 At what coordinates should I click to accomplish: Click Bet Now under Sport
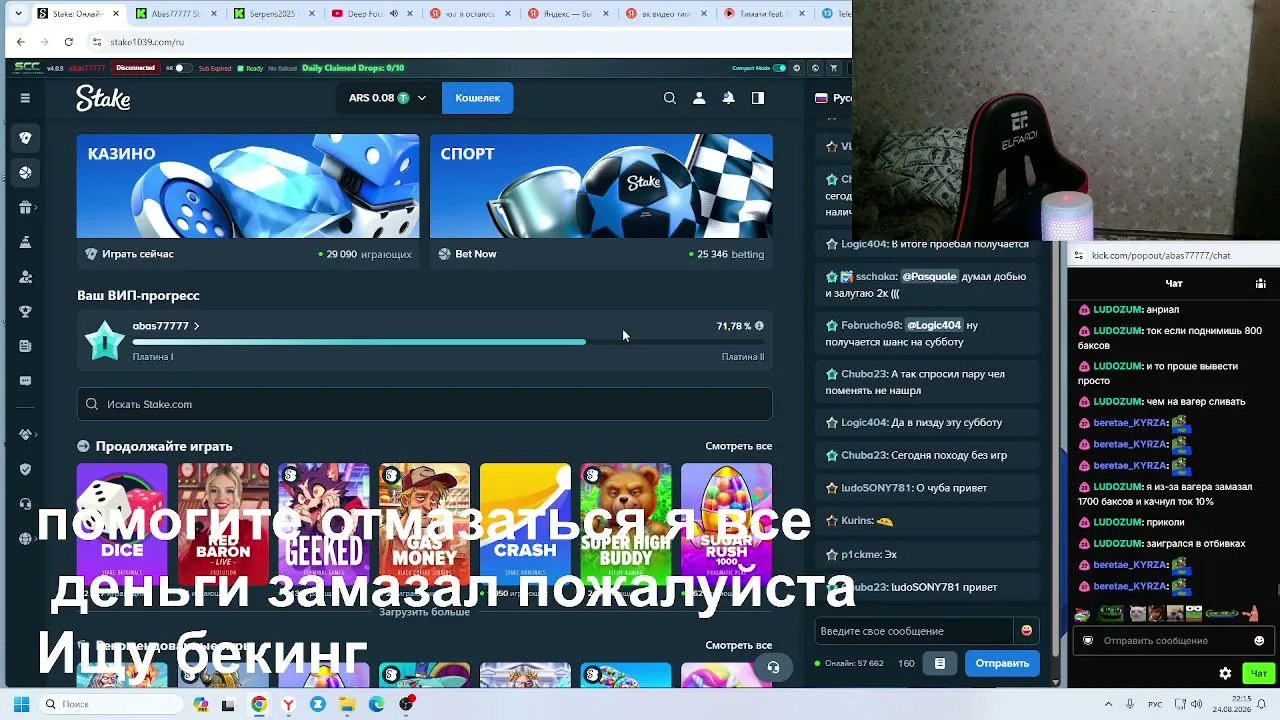(476, 254)
